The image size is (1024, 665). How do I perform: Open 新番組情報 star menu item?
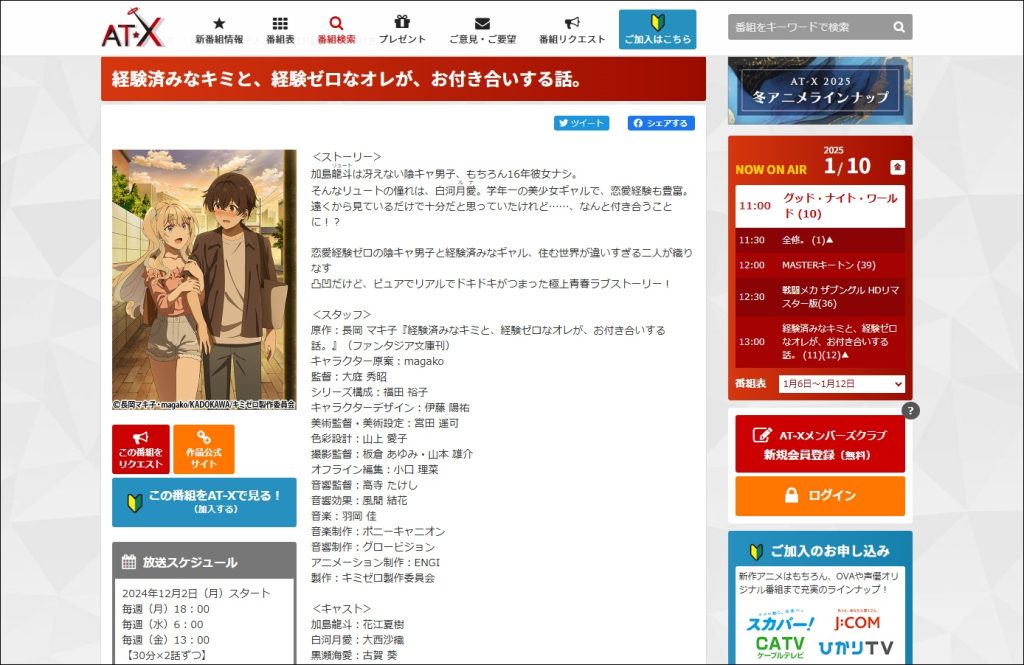[219, 31]
